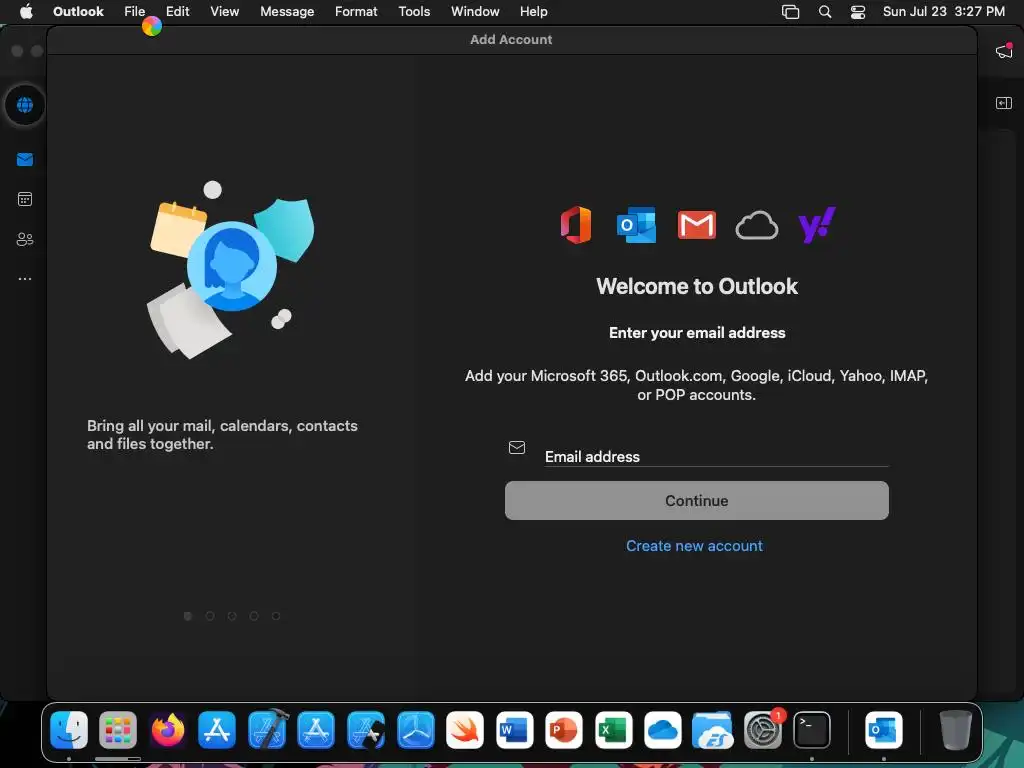This screenshot has width=1024, height=768.
Task: Toggle the side panel icon at right
Action: pyautogui.click(x=1004, y=103)
